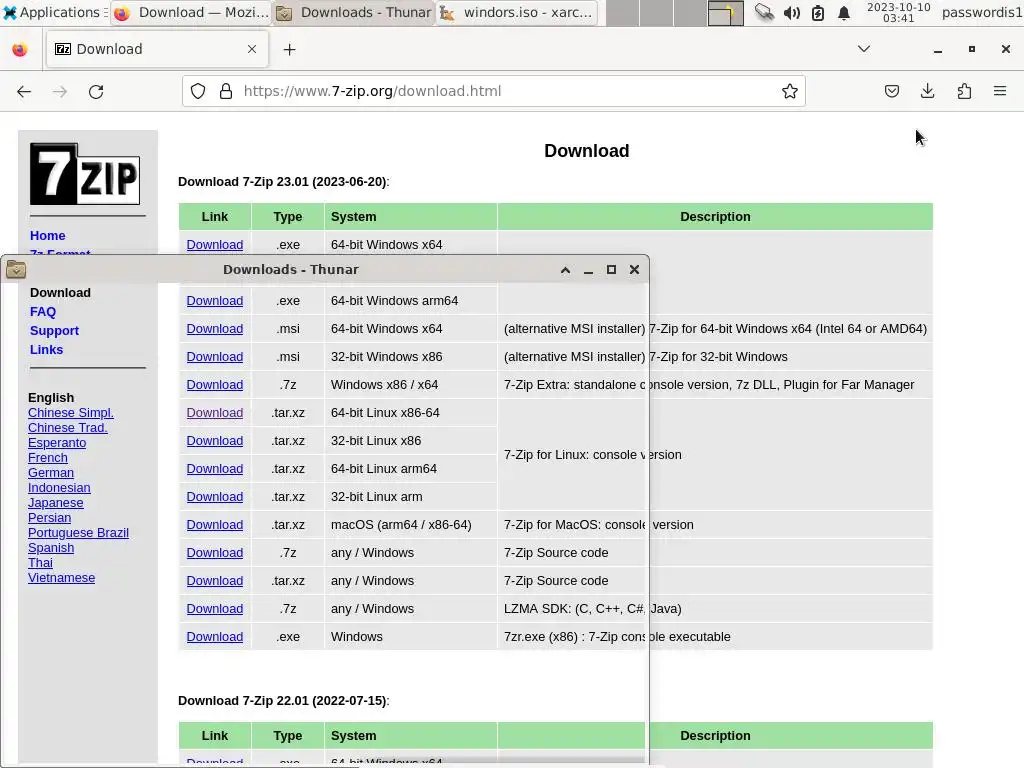Image resolution: width=1024 pixels, height=768 pixels.
Task: Click the workspace switcher active workspace
Action: coord(726,13)
